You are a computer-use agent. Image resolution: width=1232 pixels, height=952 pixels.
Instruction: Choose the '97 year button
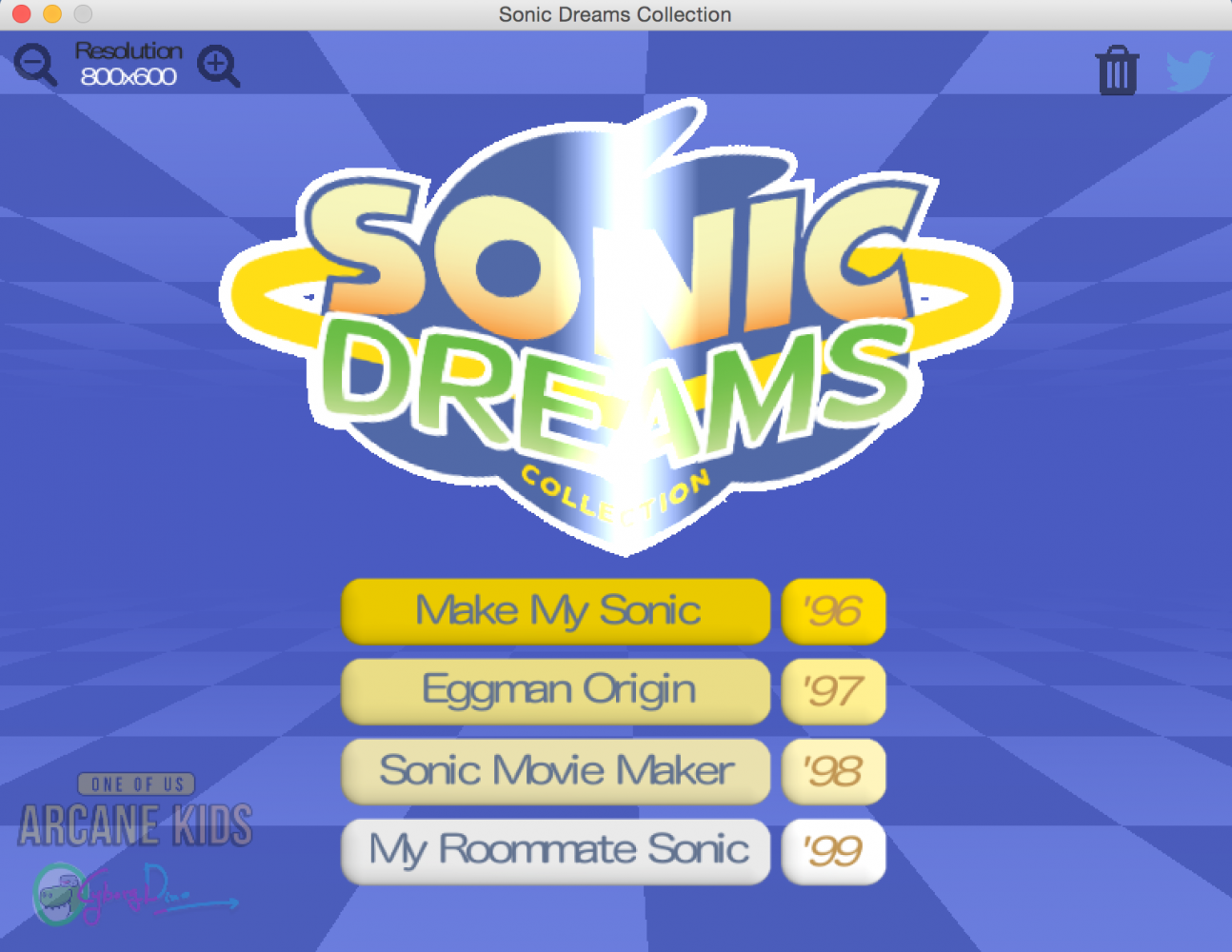coord(833,691)
